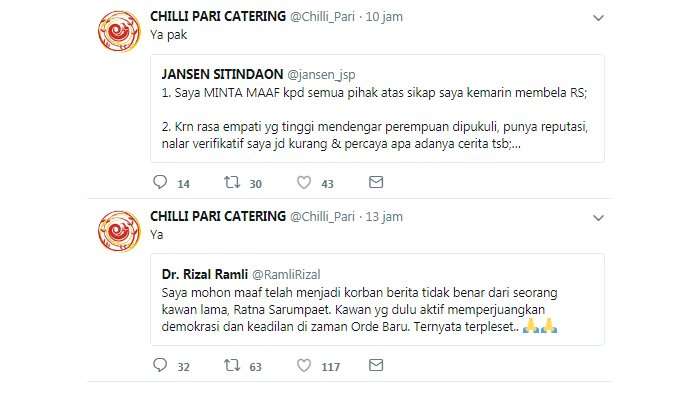Open quoted tweet by JANSEN SITINDAON
700x393 pixels.
pyautogui.click(x=378, y=109)
